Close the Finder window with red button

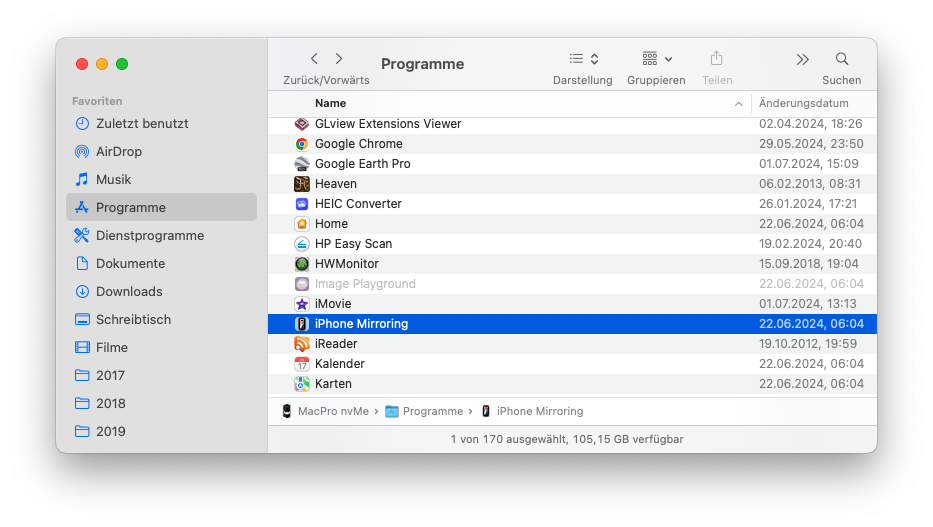pyautogui.click(x=82, y=64)
